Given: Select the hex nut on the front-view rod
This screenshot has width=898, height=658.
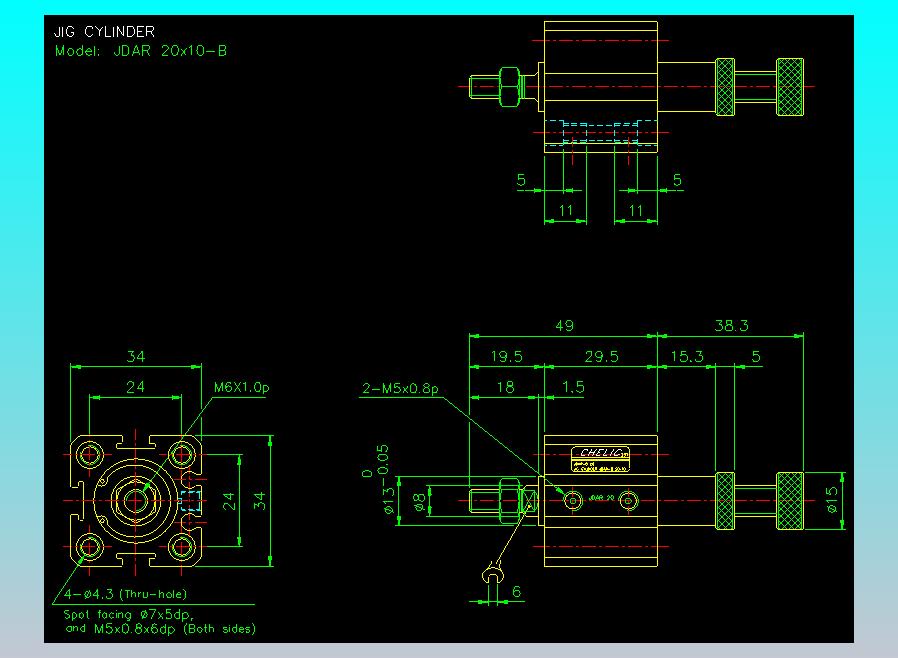Looking at the screenshot, I should [510, 501].
